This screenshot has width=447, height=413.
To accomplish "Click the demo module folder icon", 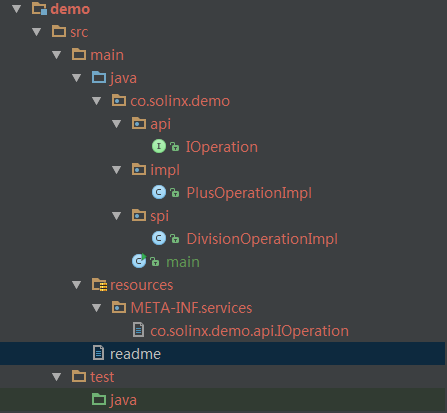I will click(x=39, y=9).
